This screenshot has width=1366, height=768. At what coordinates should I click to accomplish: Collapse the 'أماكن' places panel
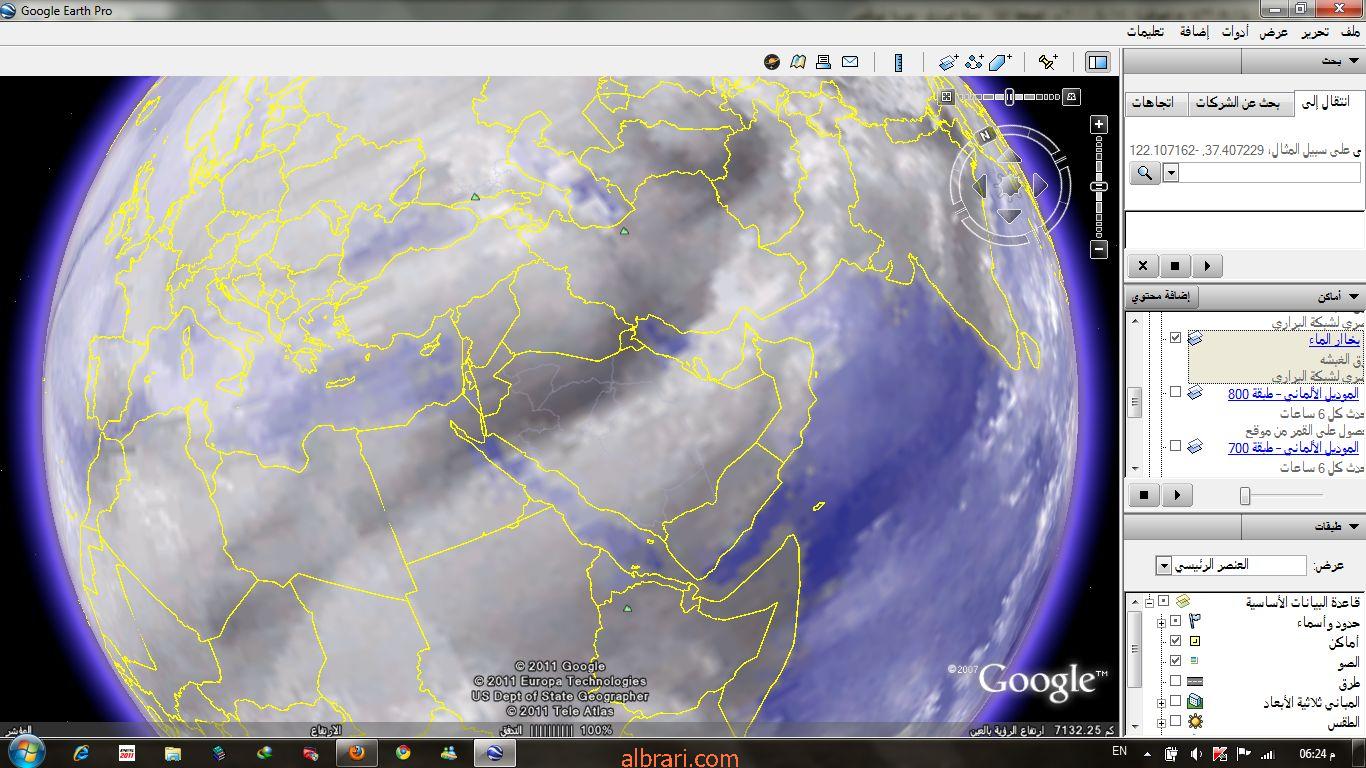tap(1354, 297)
